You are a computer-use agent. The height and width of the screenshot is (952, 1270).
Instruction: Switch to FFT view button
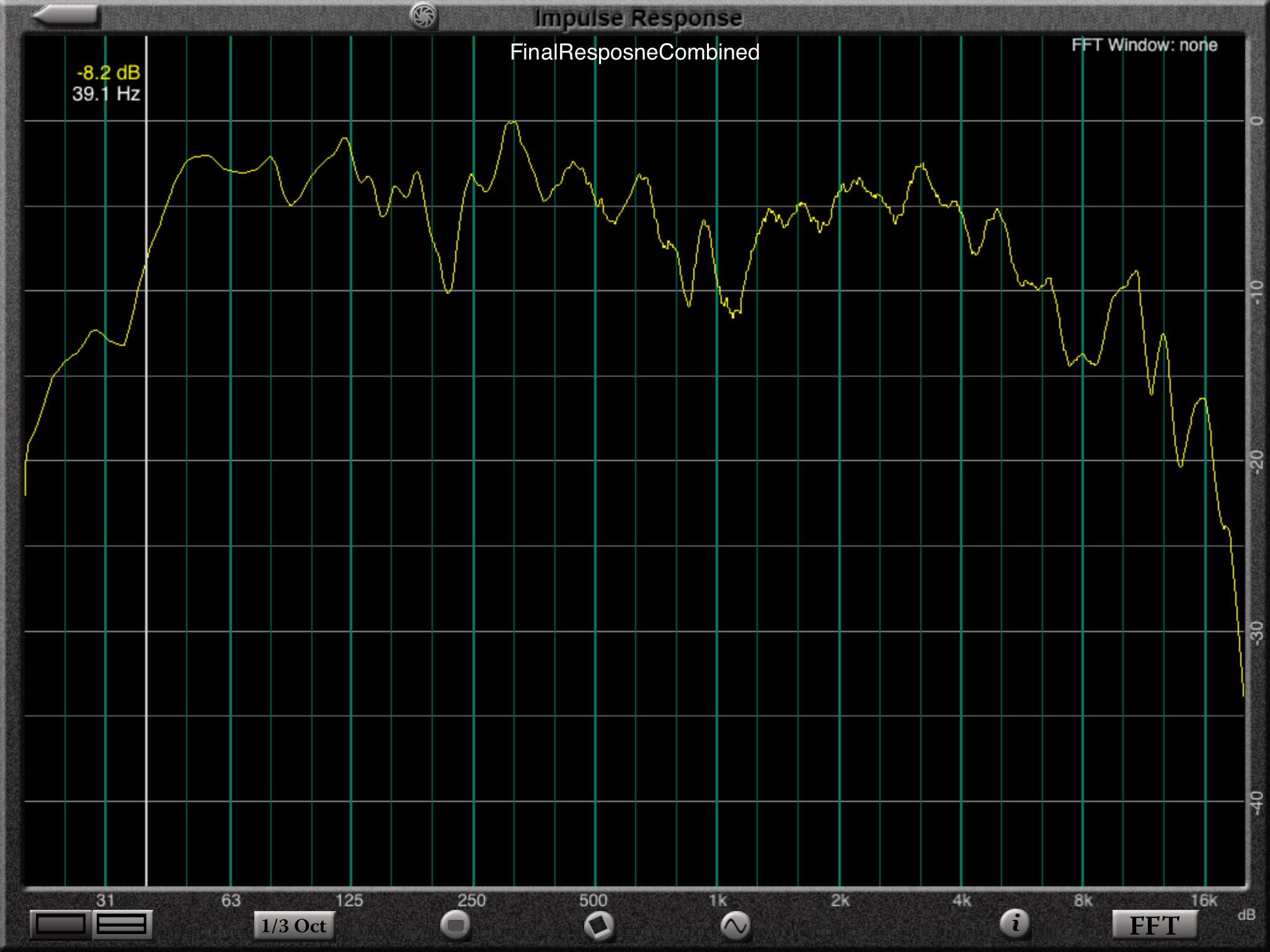point(1155,925)
